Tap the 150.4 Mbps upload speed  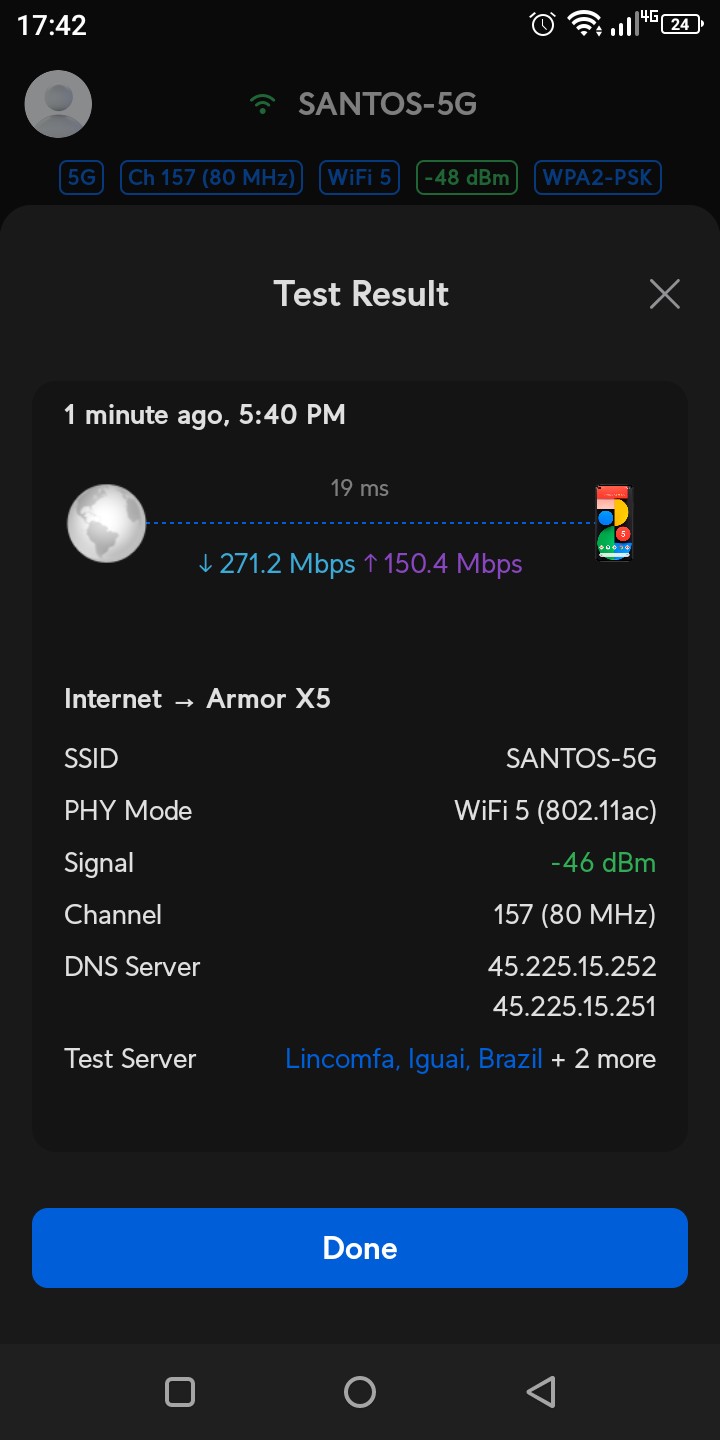point(443,564)
